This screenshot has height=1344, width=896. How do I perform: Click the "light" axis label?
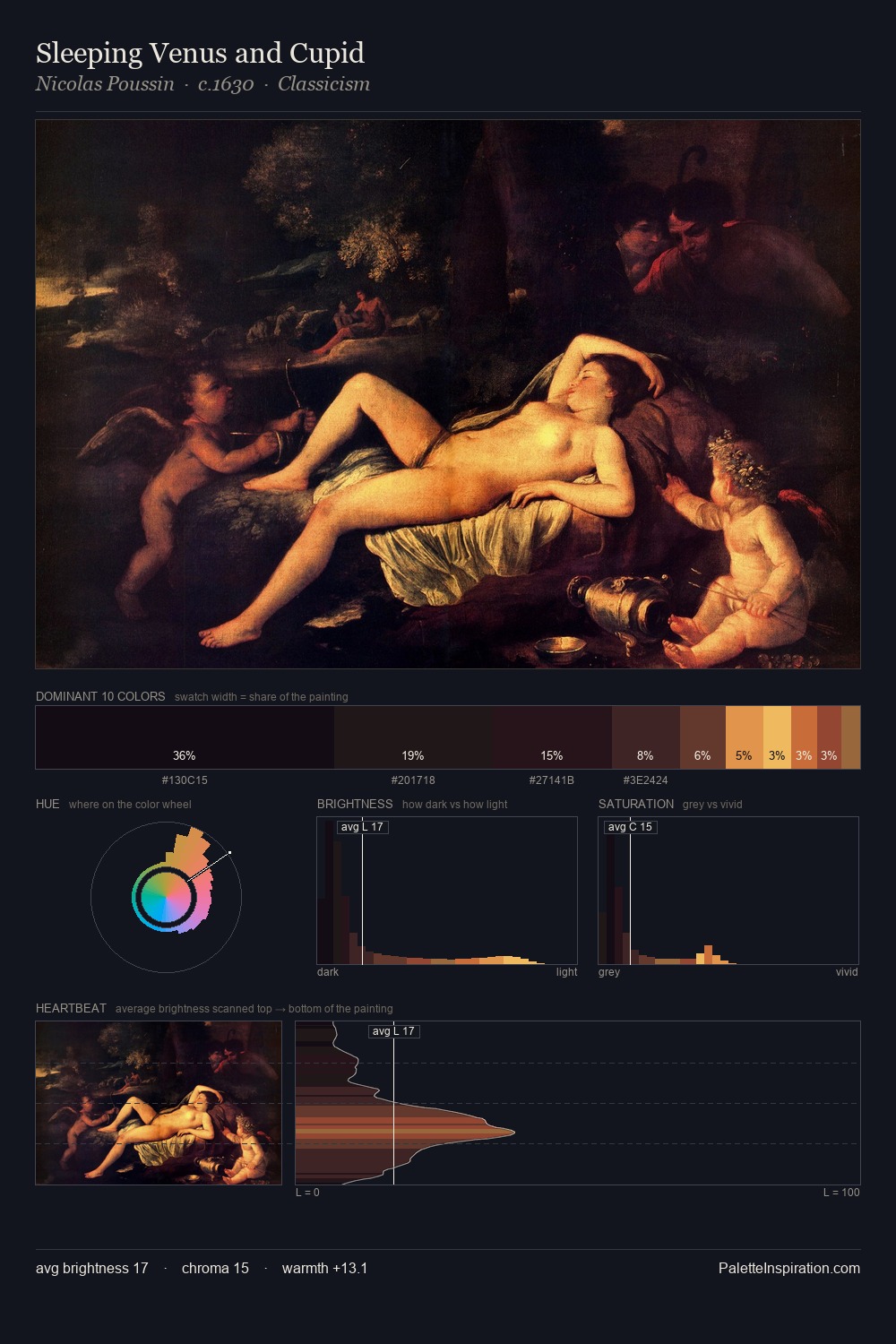(x=566, y=972)
